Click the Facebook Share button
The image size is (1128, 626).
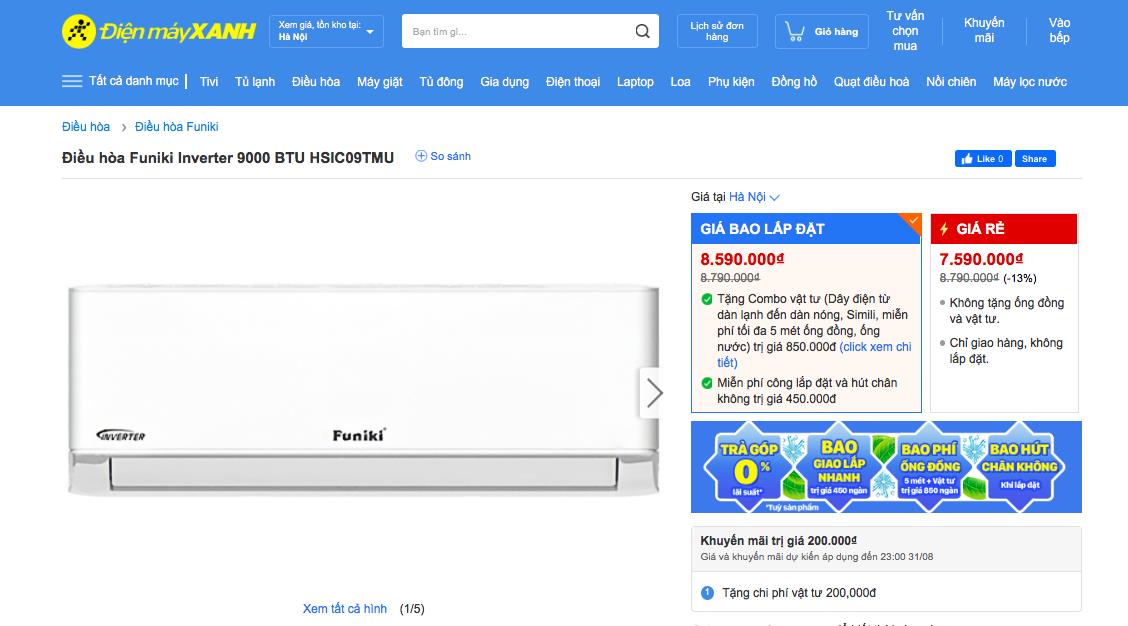pos(1034,159)
